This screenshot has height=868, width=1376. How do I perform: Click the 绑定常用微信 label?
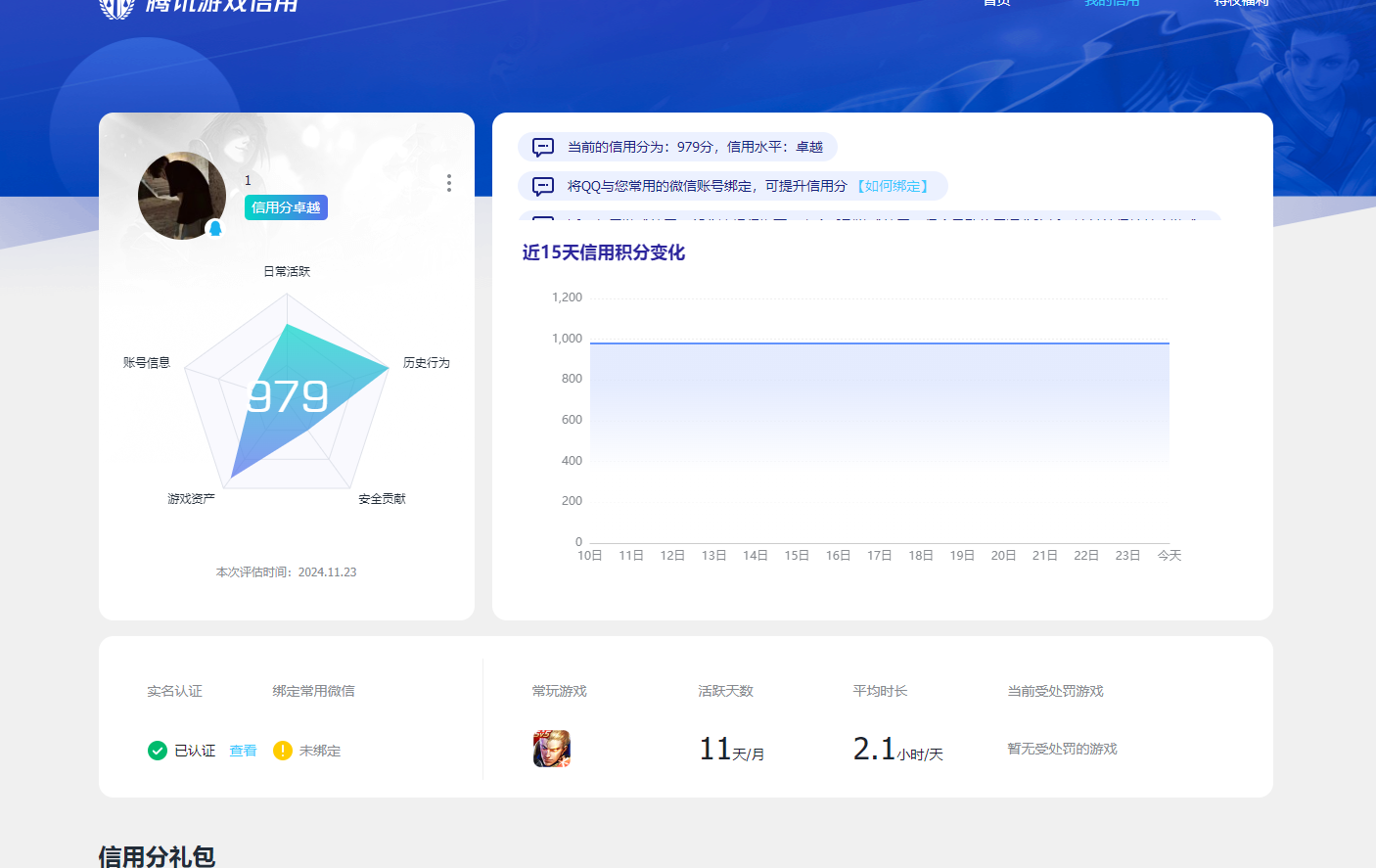point(313,691)
